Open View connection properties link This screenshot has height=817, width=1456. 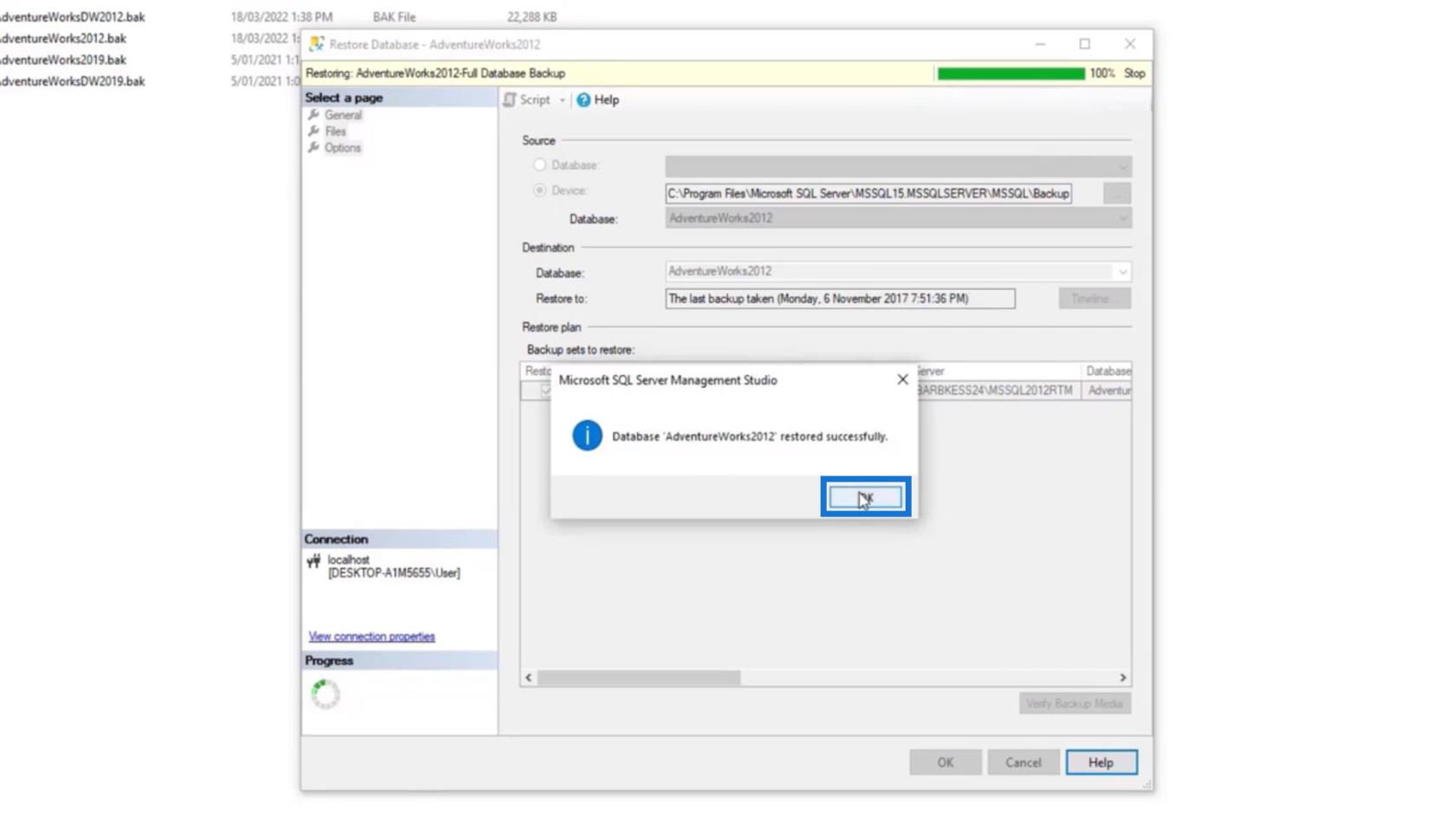click(372, 637)
